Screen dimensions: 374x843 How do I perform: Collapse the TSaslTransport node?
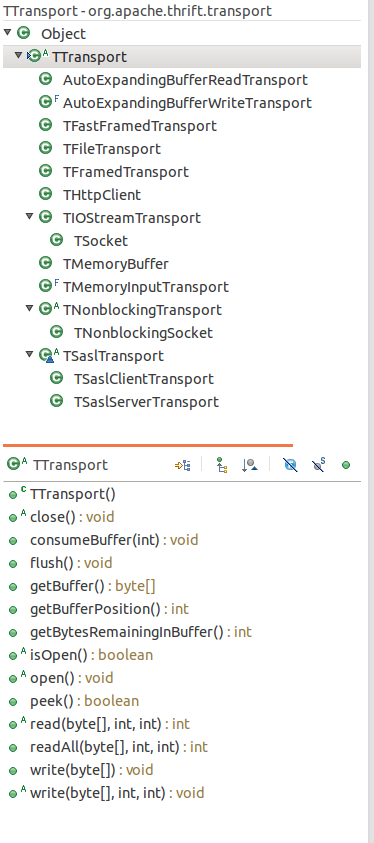[30, 355]
